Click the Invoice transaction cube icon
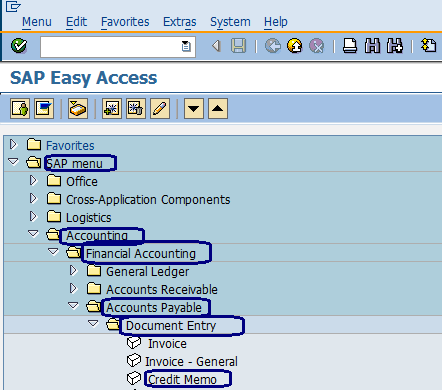The height and width of the screenshot is (390, 442). [x=134, y=343]
